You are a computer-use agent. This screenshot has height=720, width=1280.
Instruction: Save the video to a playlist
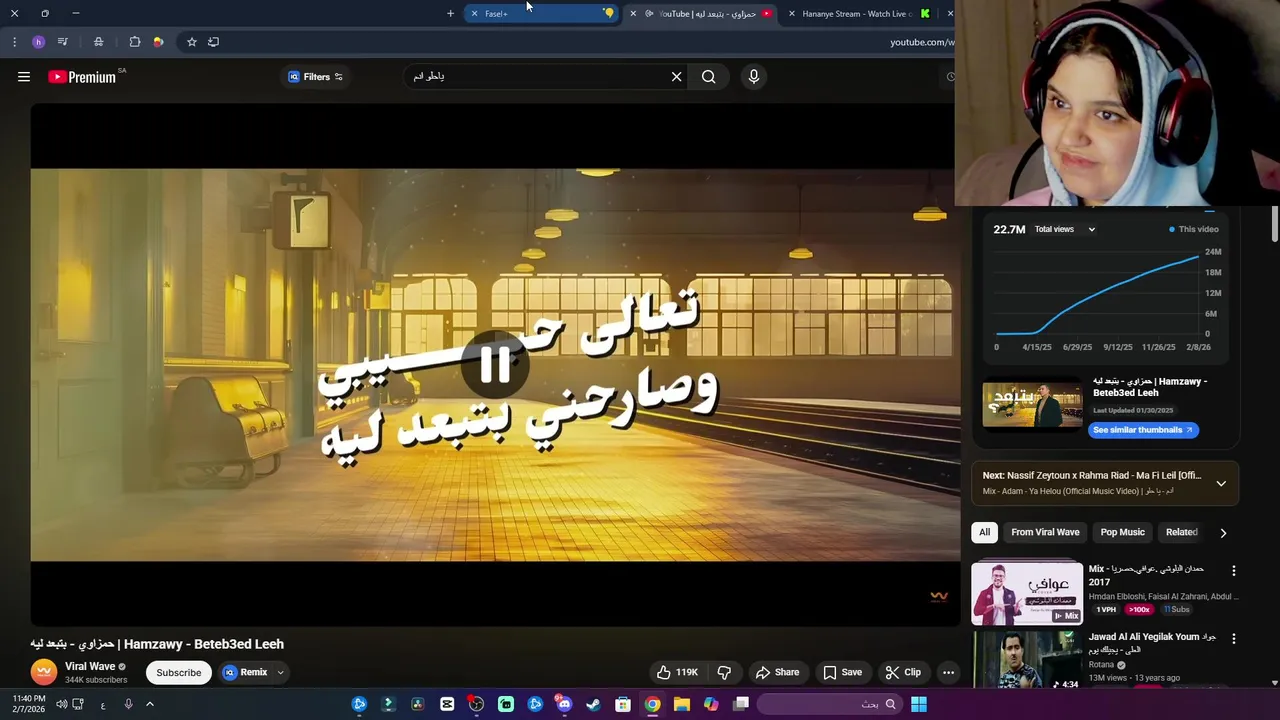coord(842,673)
